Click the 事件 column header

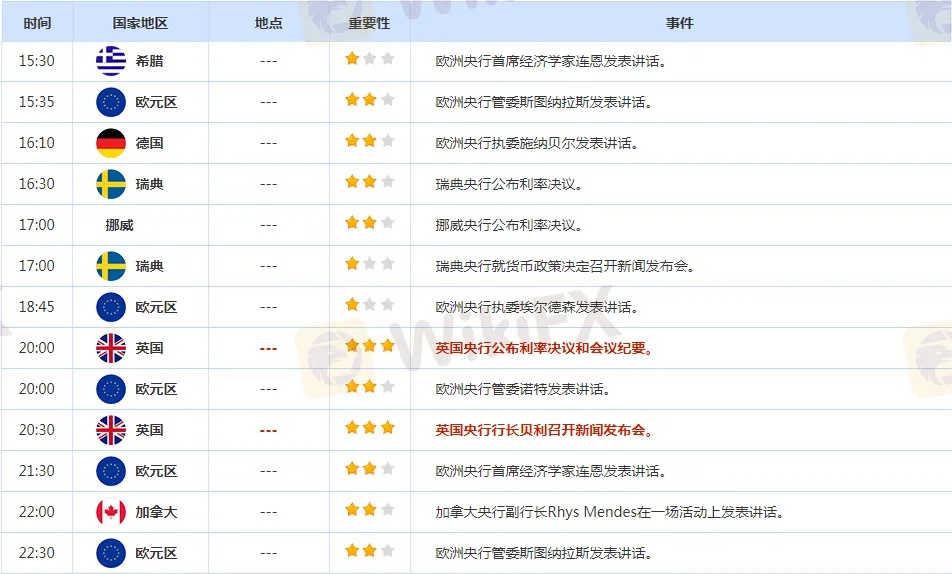[679, 23]
